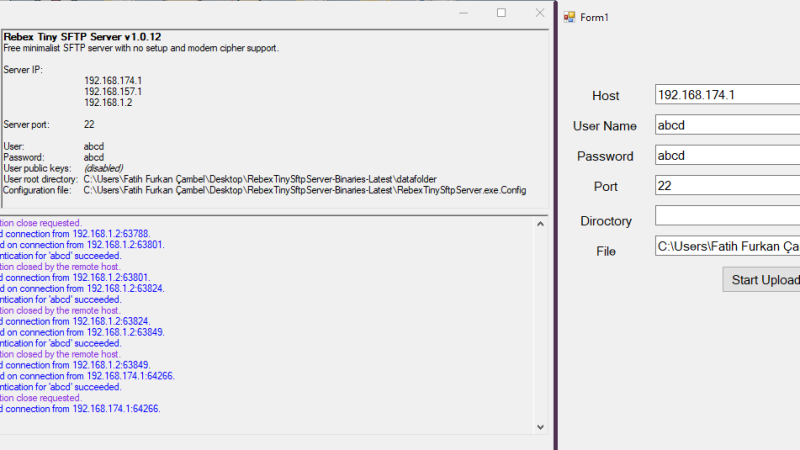Minimize the Rebex SFTP Server window
800x450 pixels.
click(463, 13)
